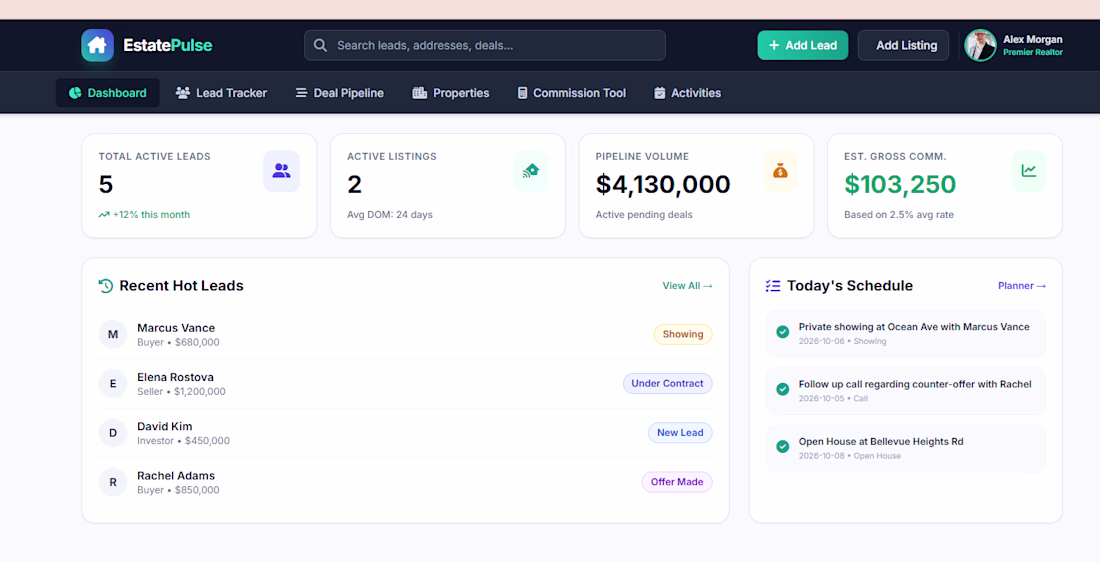Click the Today's Schedule checklist icon
The width and height of the screenshot is (1100, 562).
[x=773, y=286]
